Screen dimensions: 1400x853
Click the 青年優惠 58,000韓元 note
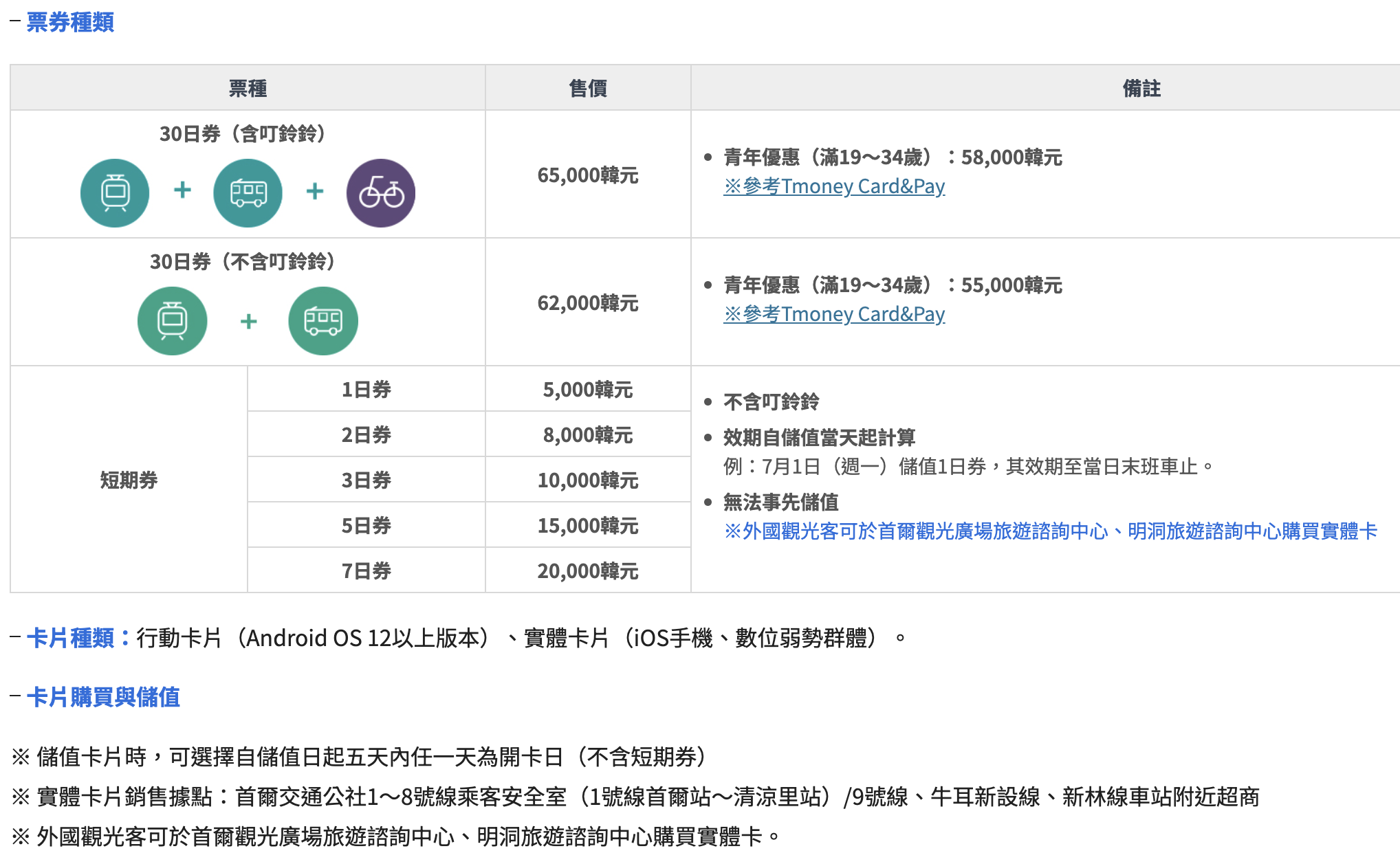[x=893, y=157]
